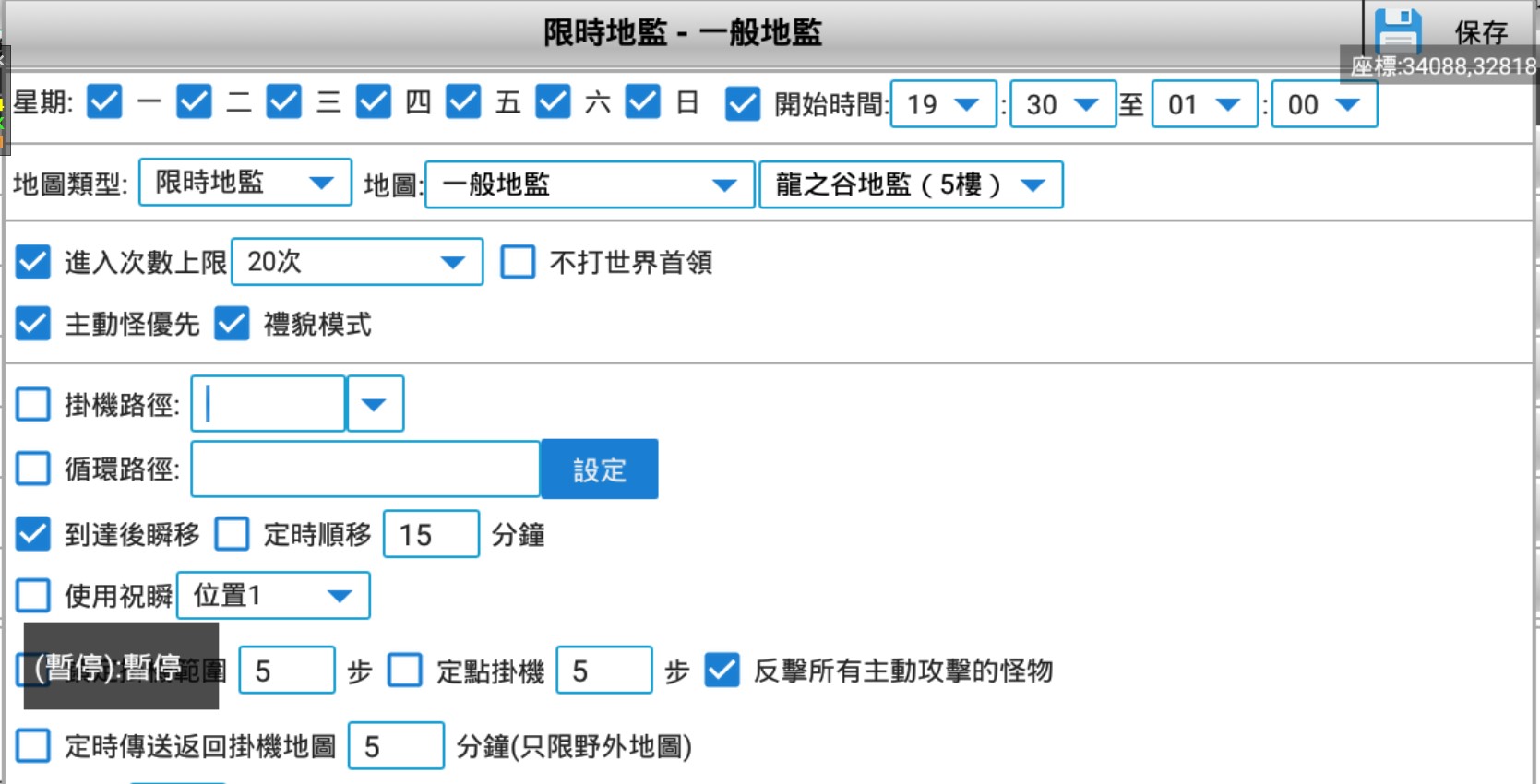Toggle the 禮貌模式 checkbox
Image resolution: width=1540 pixels, height=784 pixels.
point(232,324)
